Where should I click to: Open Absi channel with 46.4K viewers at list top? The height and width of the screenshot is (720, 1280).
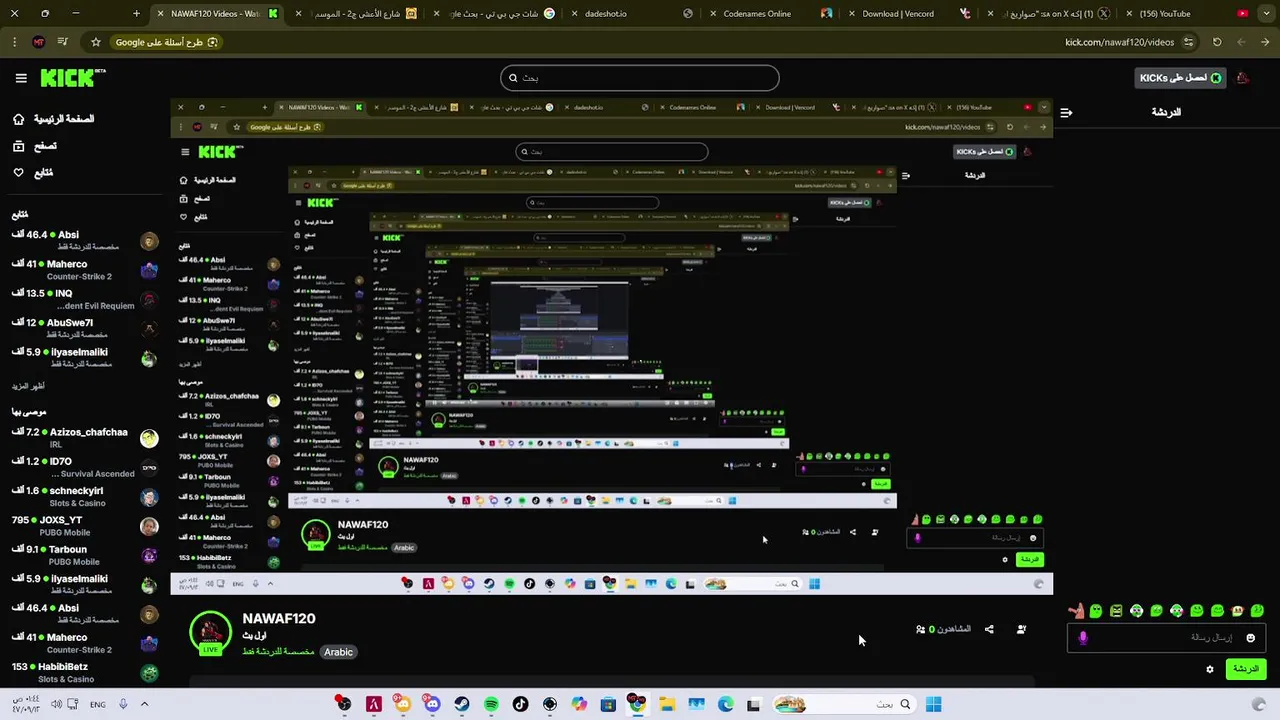coord(84,240)
